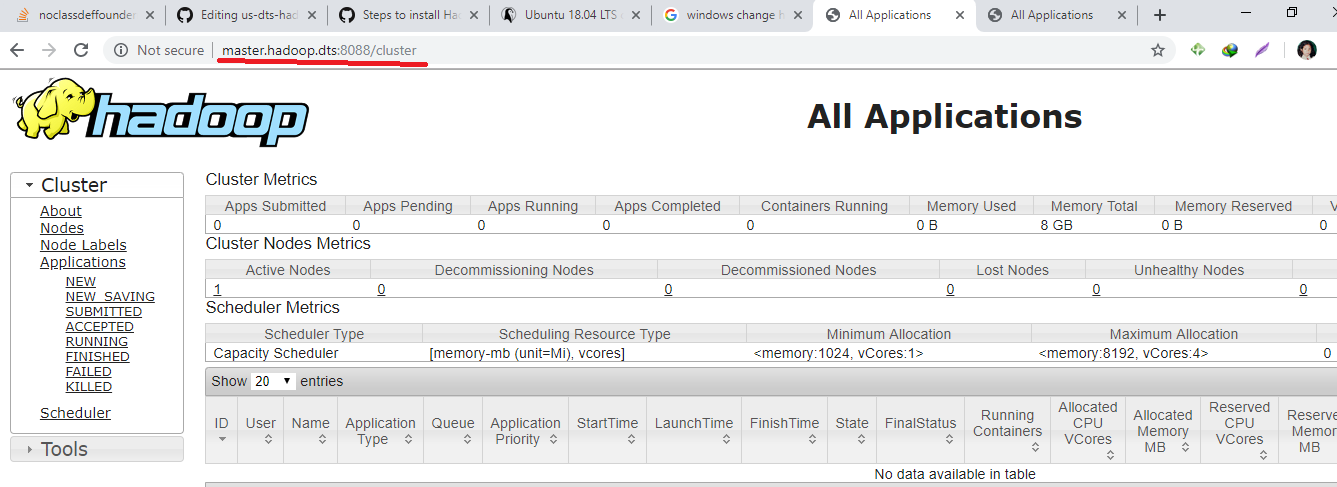1337x487 pixels.
Task: Sort table by Name column
Action: tap(310, 431)
